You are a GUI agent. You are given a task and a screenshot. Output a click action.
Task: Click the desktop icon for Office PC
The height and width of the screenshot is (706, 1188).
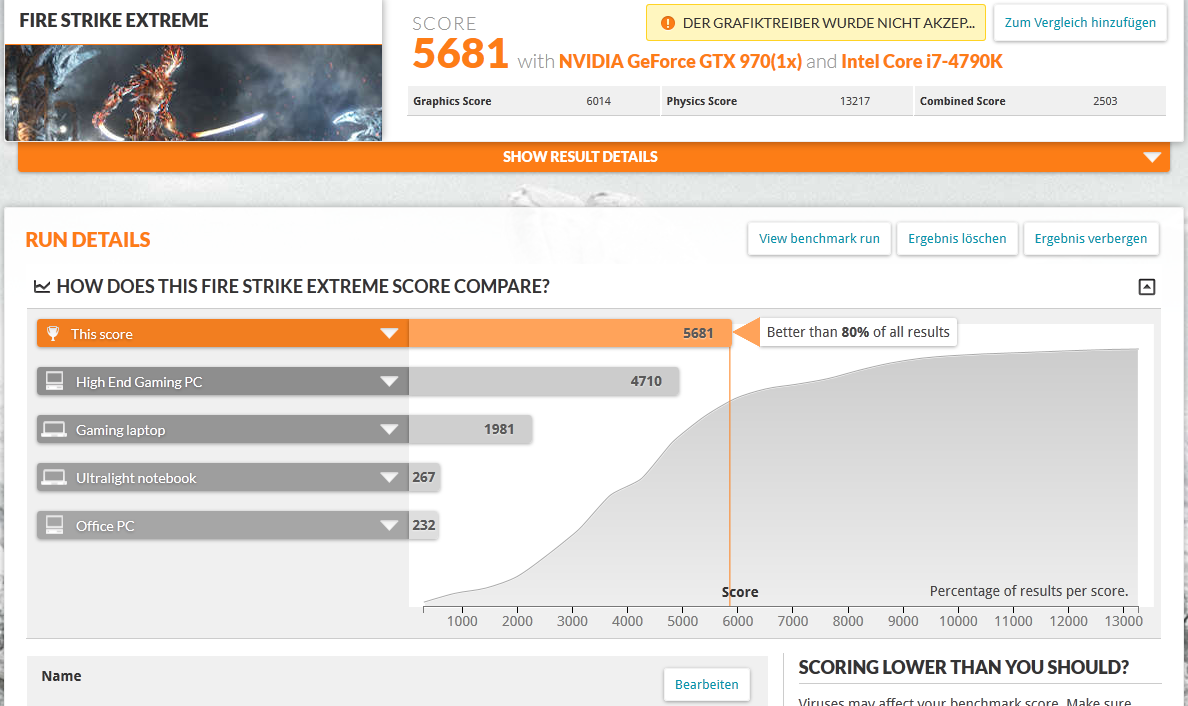tap(55, 525)
